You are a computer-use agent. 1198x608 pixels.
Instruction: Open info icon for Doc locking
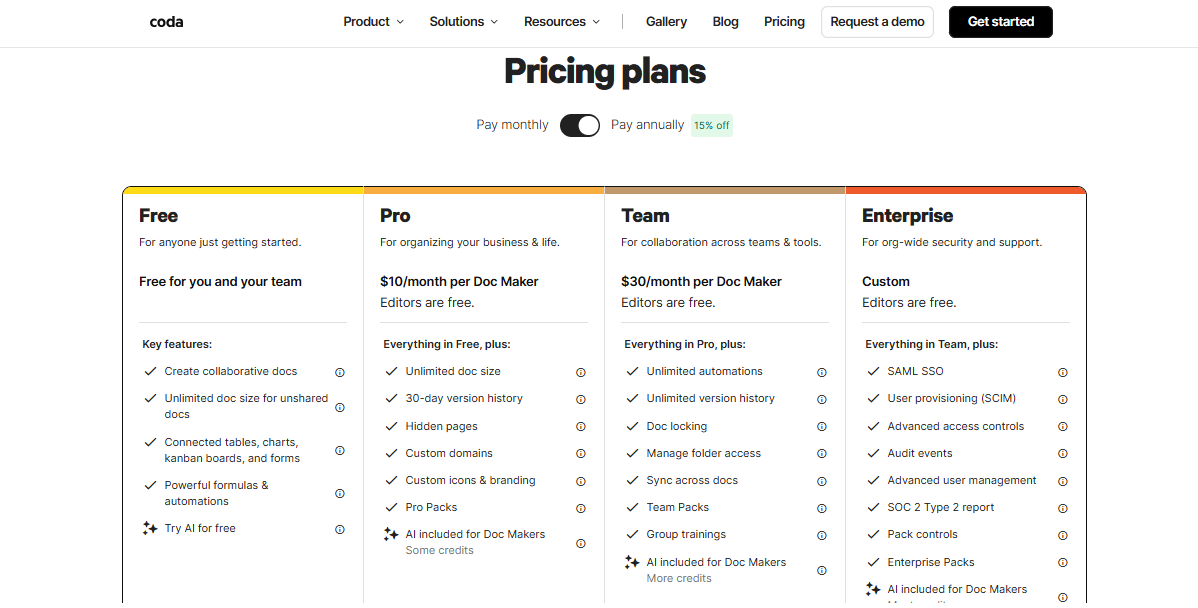pyautogui.click(x=821, y=427)
